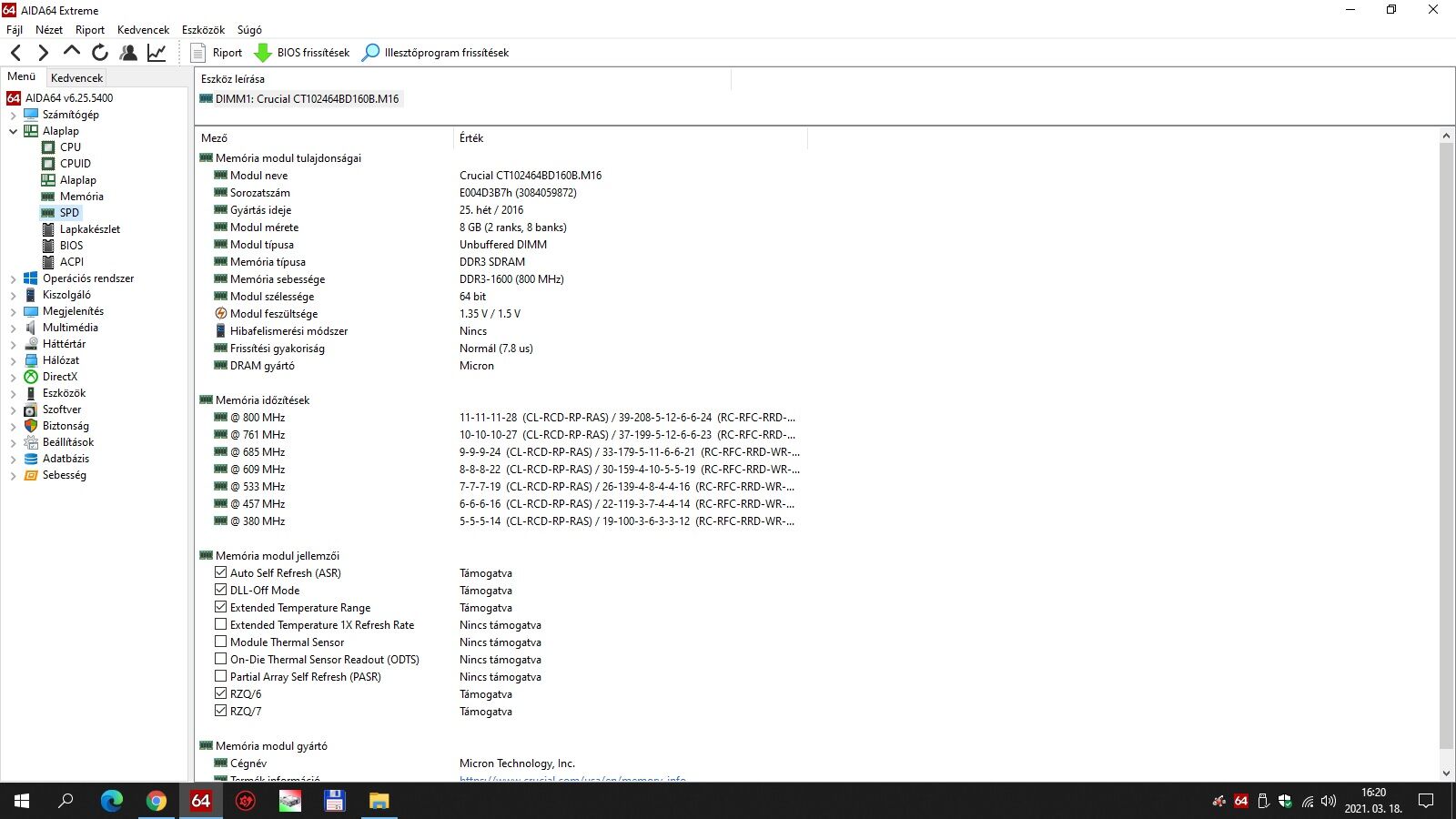1456x819 pixels.
Task: Open the Fájl menu
Action: [15, 30]
